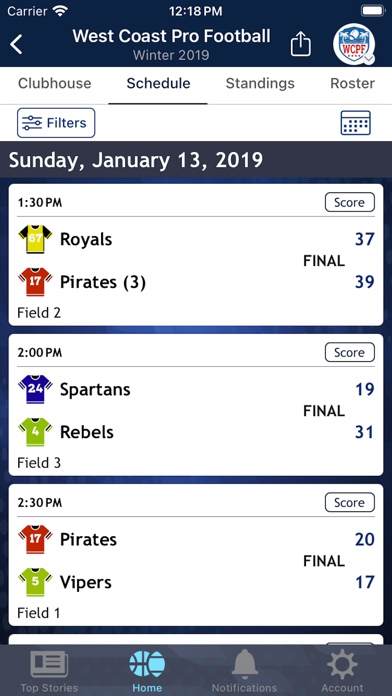The width and height of the screenshot is (392, 696).
Task: Open Notifications bell in bottom bar
Action: pos(245,671)
